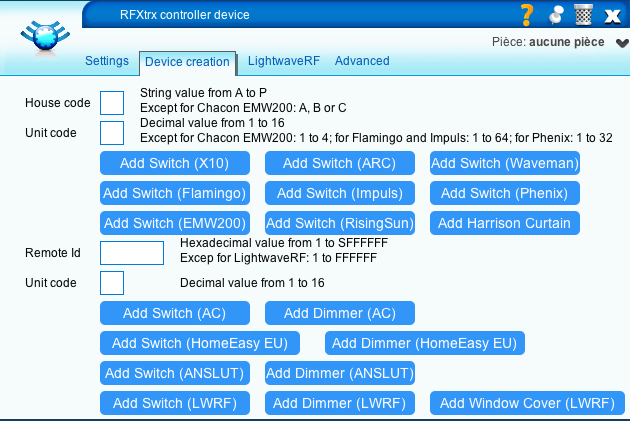Click Add Switch (LWRF) button
This screenshot has width=630, height=421.
175,403
